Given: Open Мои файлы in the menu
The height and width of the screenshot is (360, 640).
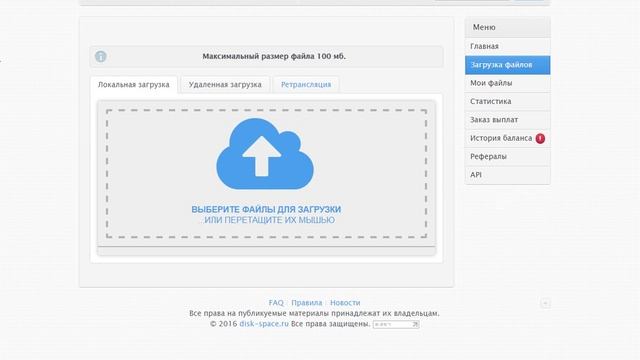Looking at the screenshot, I should 507,83.
